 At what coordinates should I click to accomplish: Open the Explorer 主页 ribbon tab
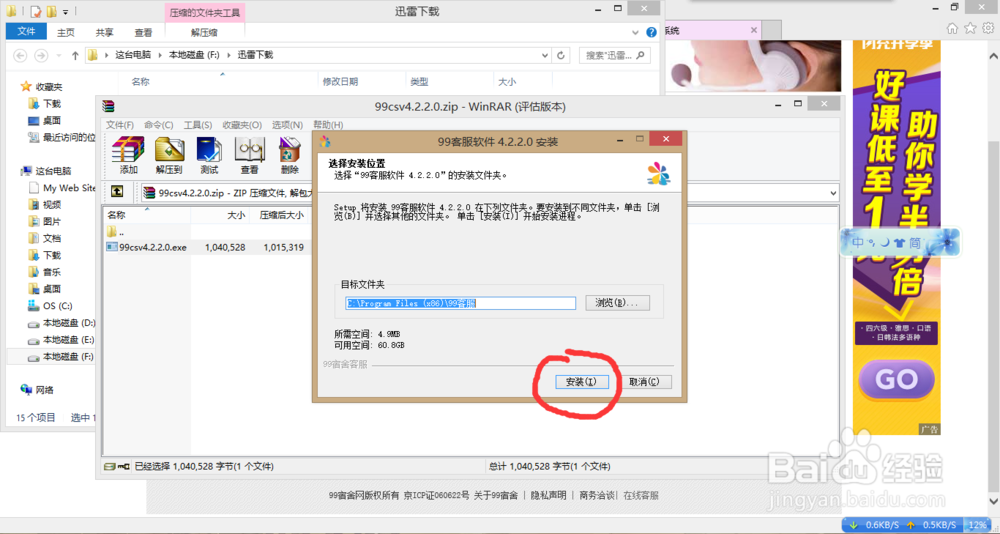66,32
